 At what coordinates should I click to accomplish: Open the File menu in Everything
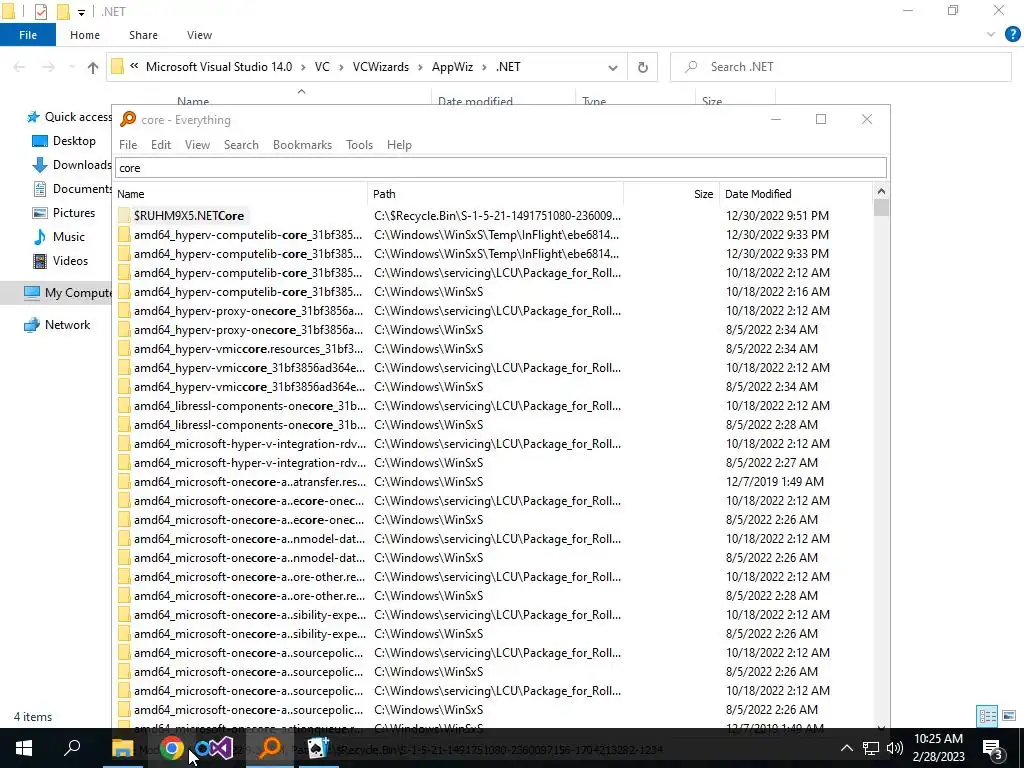pos(128,145)
